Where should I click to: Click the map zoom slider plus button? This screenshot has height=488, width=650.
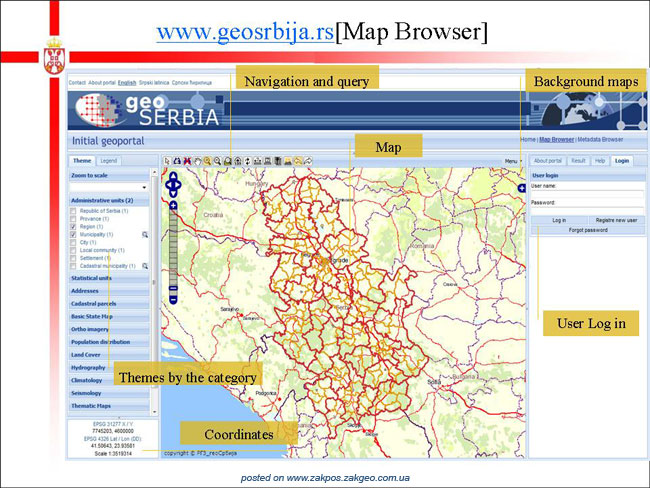pyautogui.click(x=173, y=205)
